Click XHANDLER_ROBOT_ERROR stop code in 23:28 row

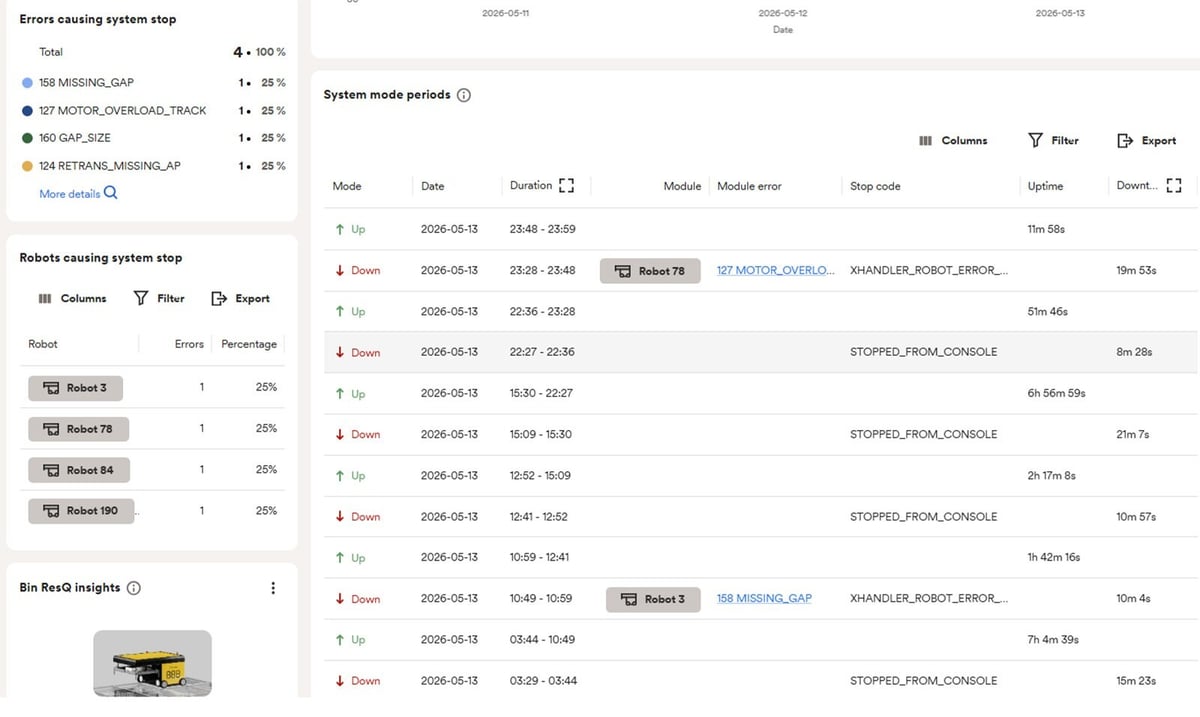pos(929,271)
